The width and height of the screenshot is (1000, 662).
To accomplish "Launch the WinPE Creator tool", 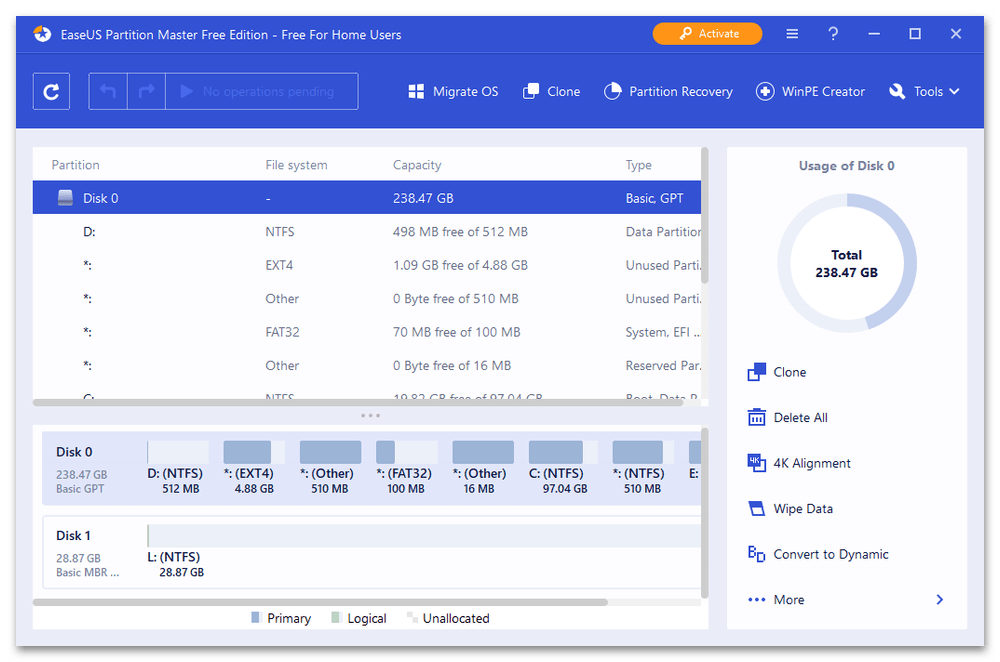I will [x=810, y=91].
